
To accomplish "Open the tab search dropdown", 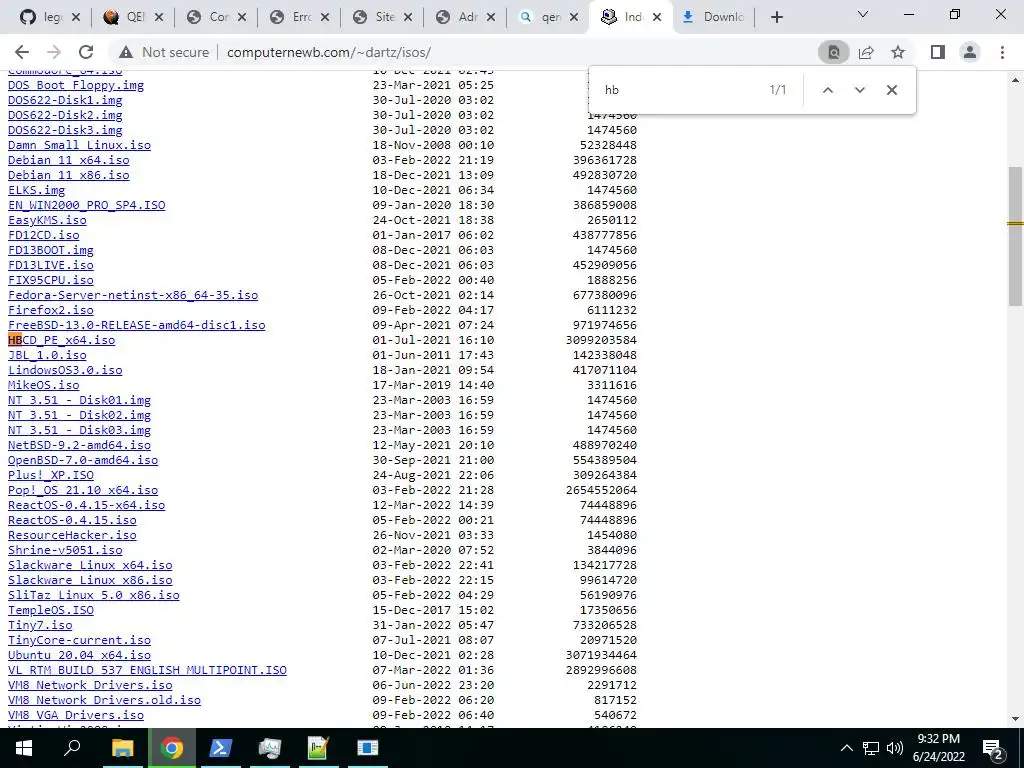I will click(863, 14).
